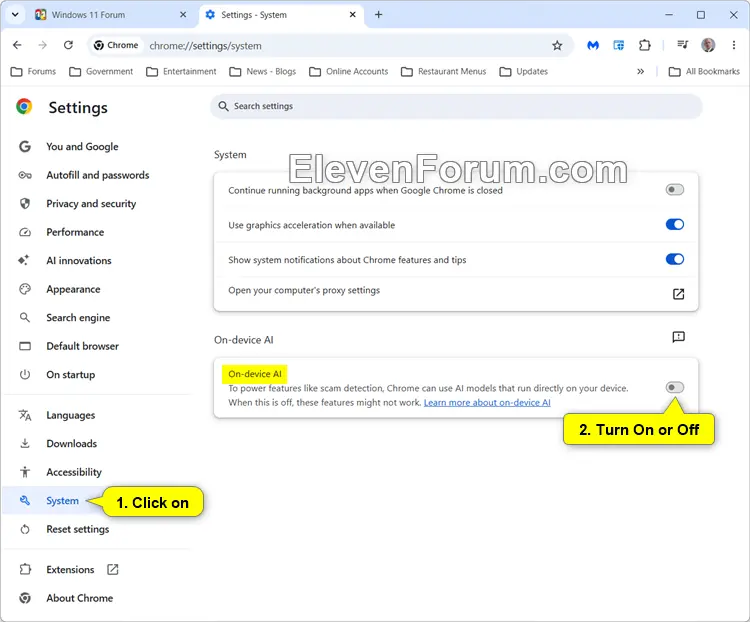Close the Windows 11 Forum tab

183,15
